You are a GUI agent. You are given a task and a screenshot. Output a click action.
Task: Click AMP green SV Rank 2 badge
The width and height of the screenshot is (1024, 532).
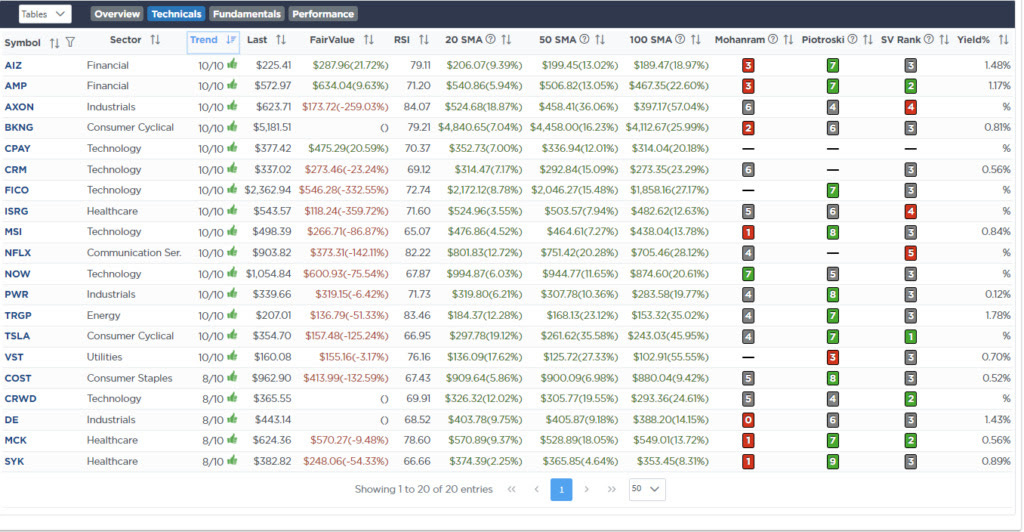910,86
